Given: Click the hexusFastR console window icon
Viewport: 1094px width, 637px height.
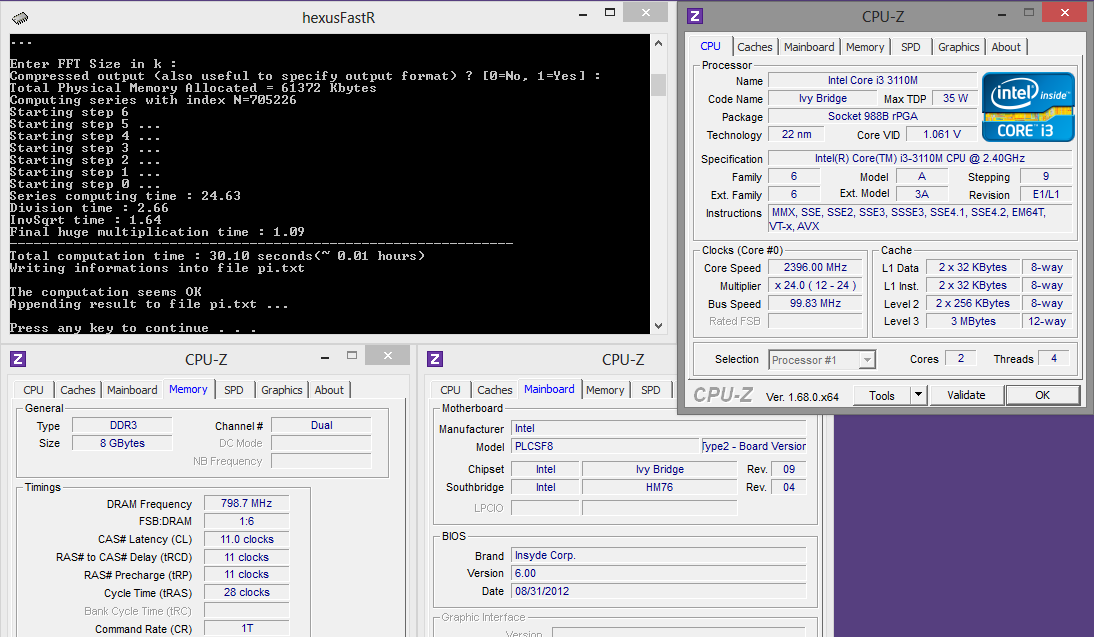Looking at the screenshot, I should (x=20, y=17).
